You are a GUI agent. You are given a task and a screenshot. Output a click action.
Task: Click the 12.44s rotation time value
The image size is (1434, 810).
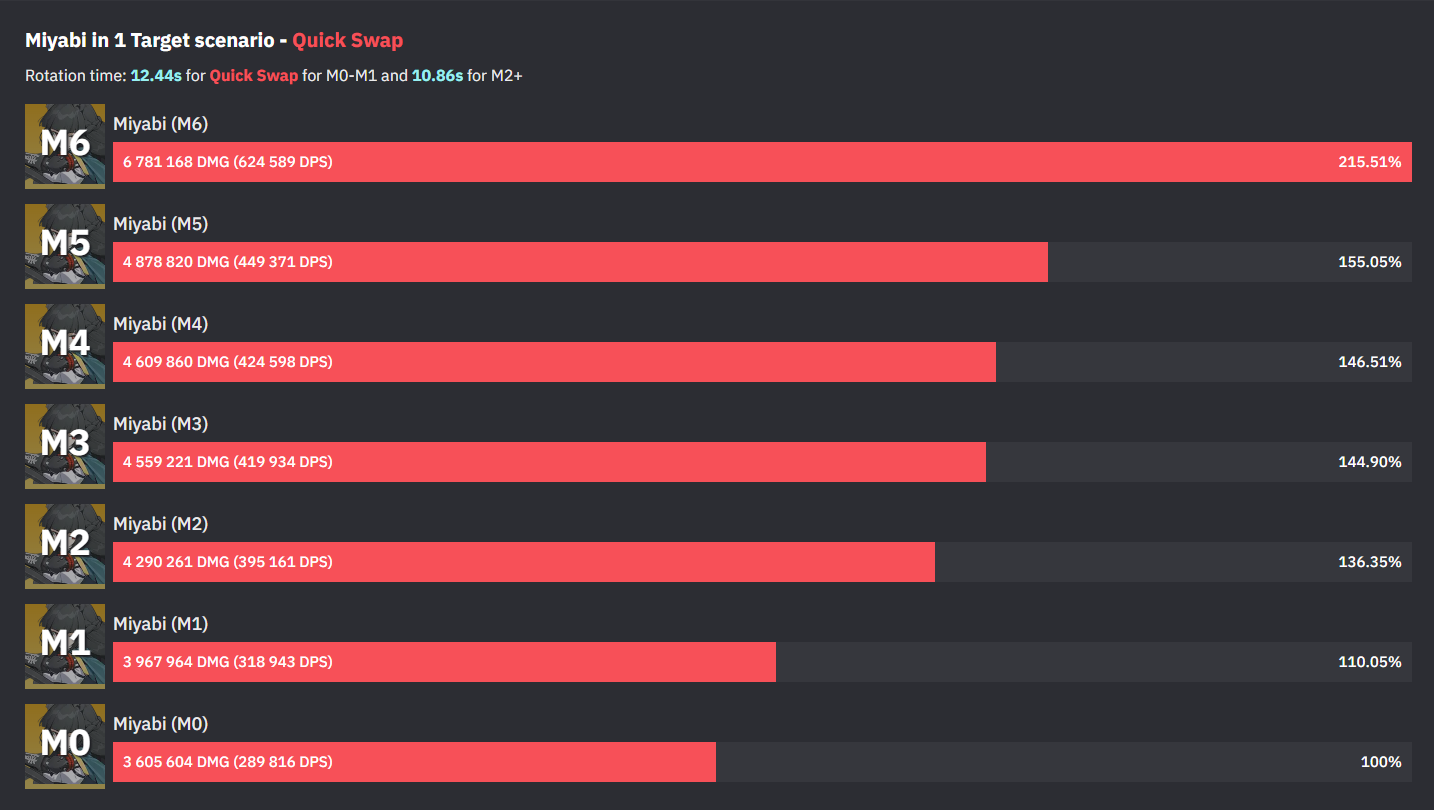coord(156,76)
